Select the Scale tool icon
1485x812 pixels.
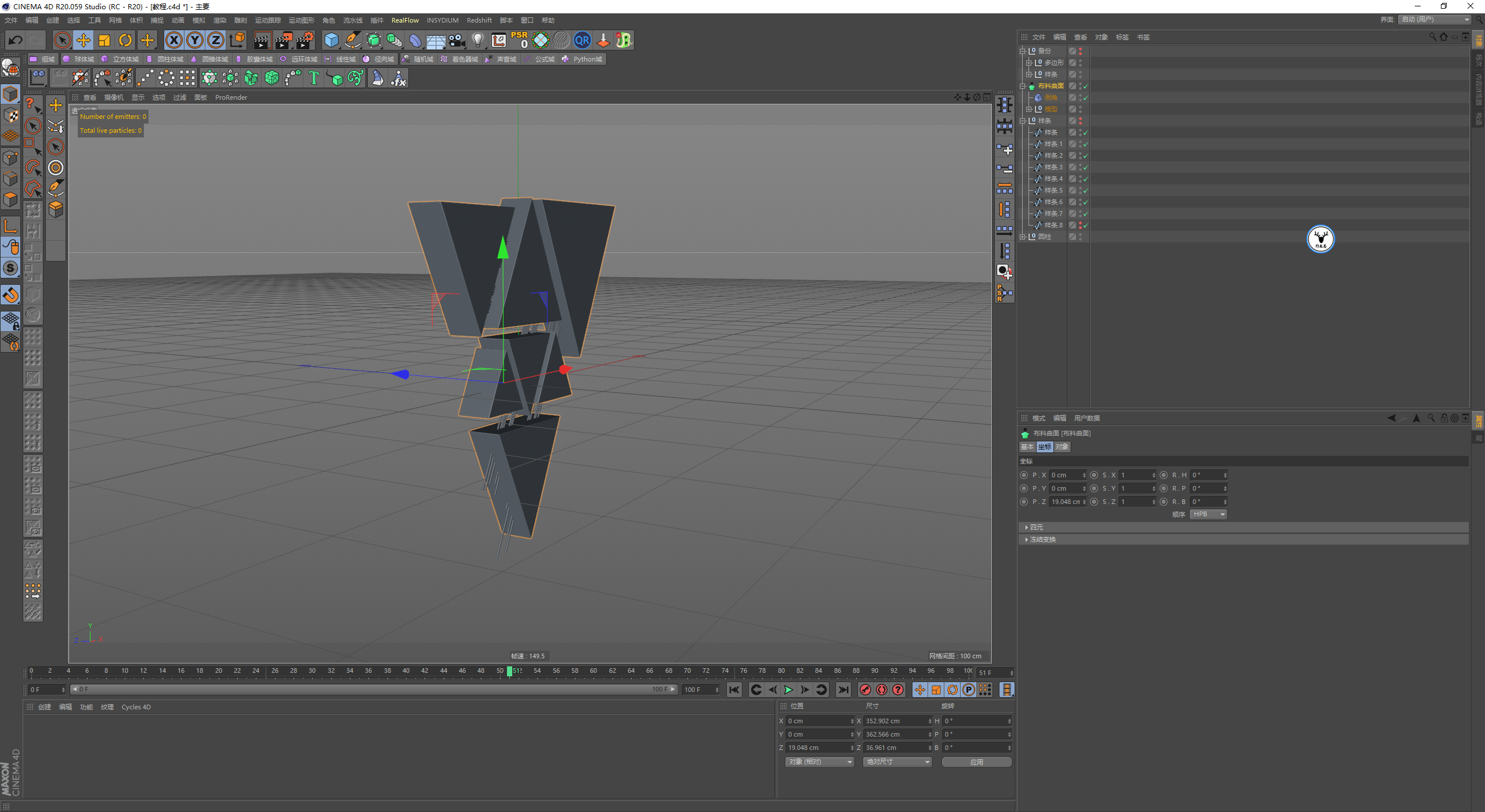coord(104,40)
